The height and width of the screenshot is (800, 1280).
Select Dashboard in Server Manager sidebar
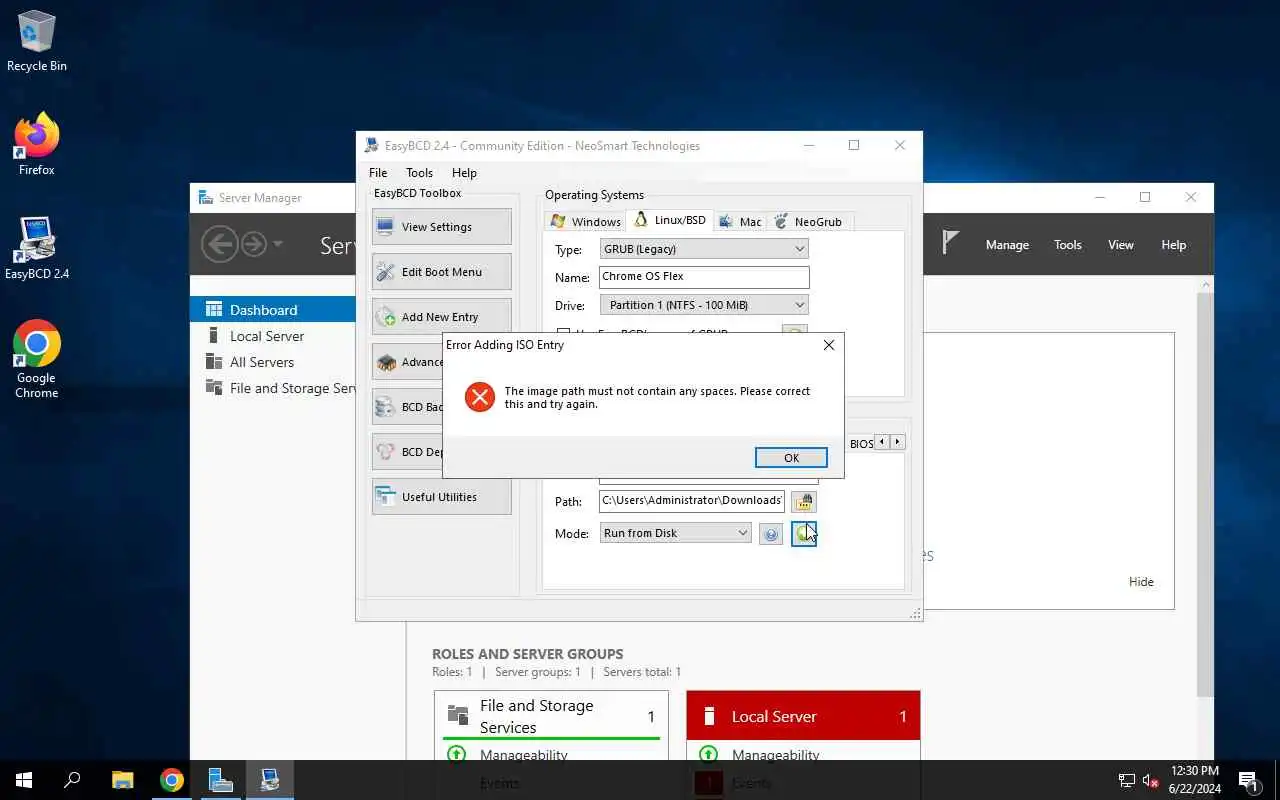(x=273, y=310)
